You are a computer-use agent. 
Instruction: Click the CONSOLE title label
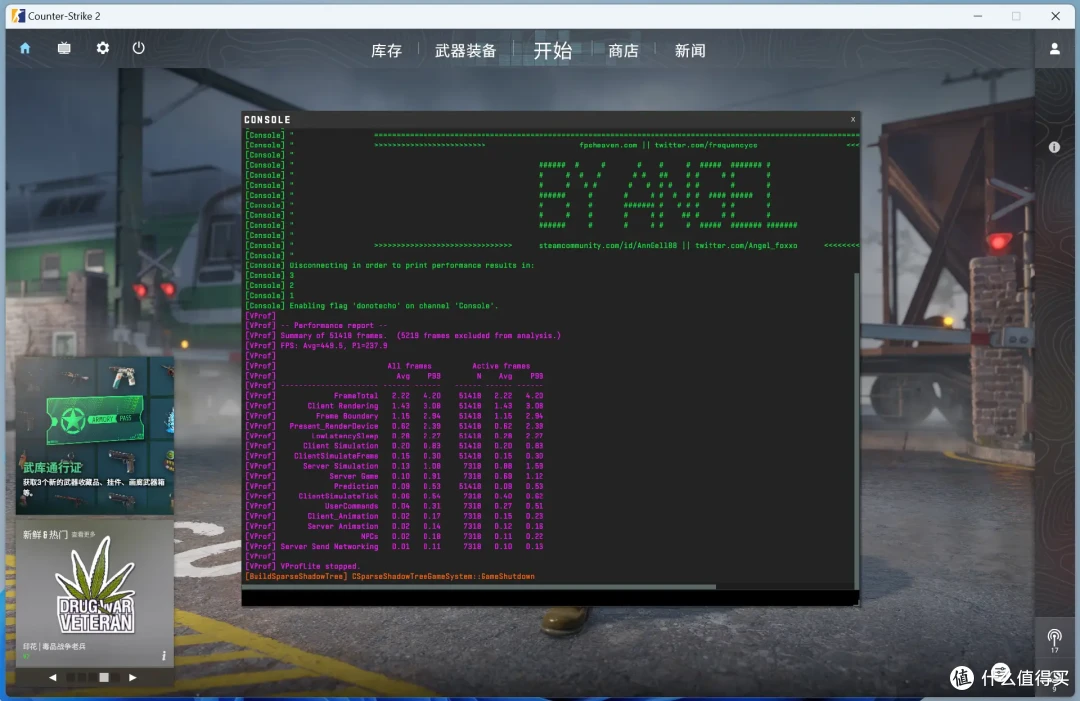pyautogui.click(x=267, y=120)
